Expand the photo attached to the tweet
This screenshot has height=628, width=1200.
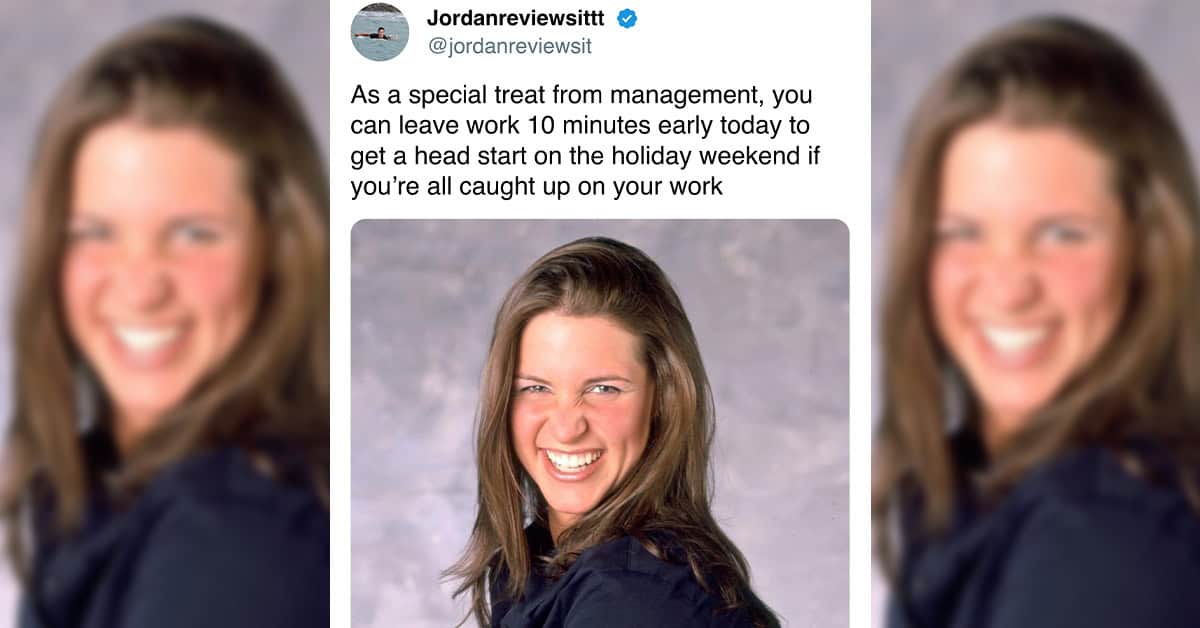tap(600, 424)
